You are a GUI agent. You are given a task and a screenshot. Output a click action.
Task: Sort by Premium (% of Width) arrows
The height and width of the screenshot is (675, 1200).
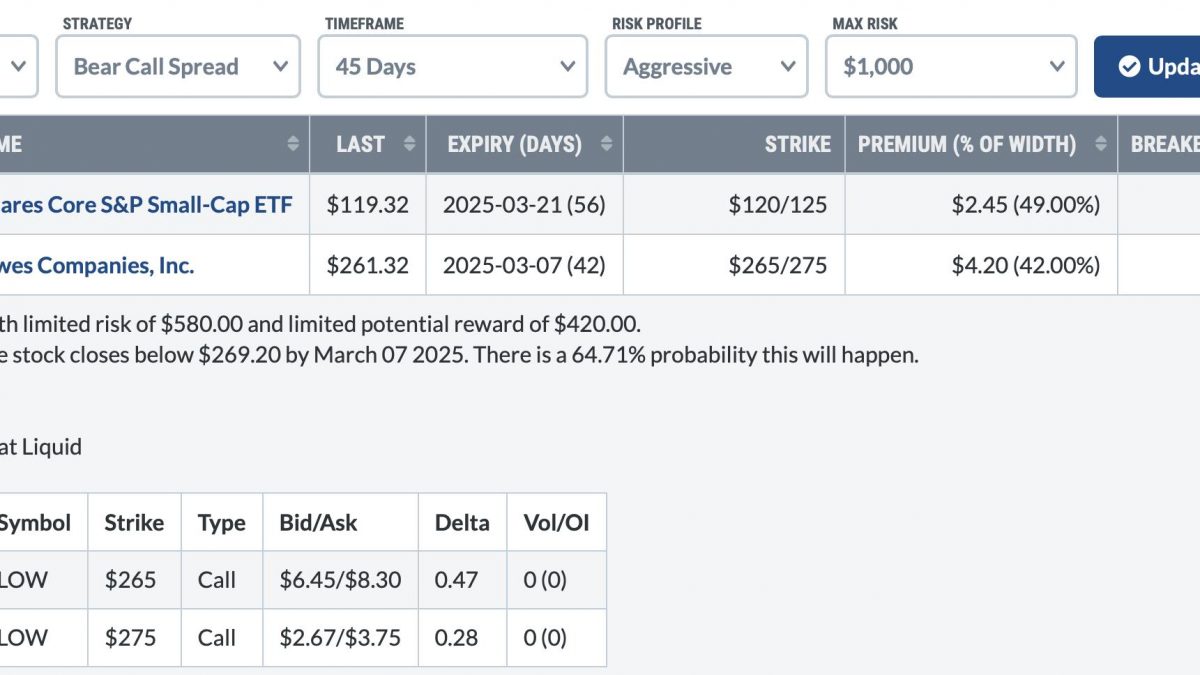click(1100, 144)
